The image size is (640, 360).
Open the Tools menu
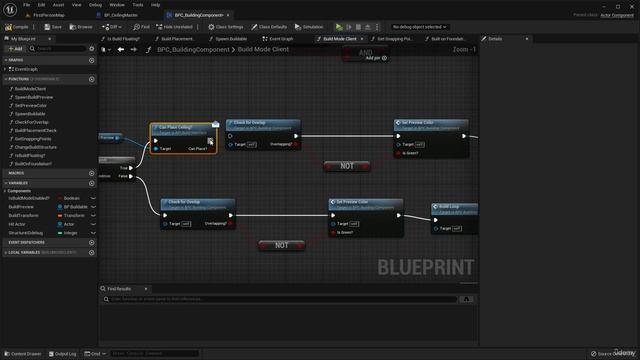(x=138, y=5)
